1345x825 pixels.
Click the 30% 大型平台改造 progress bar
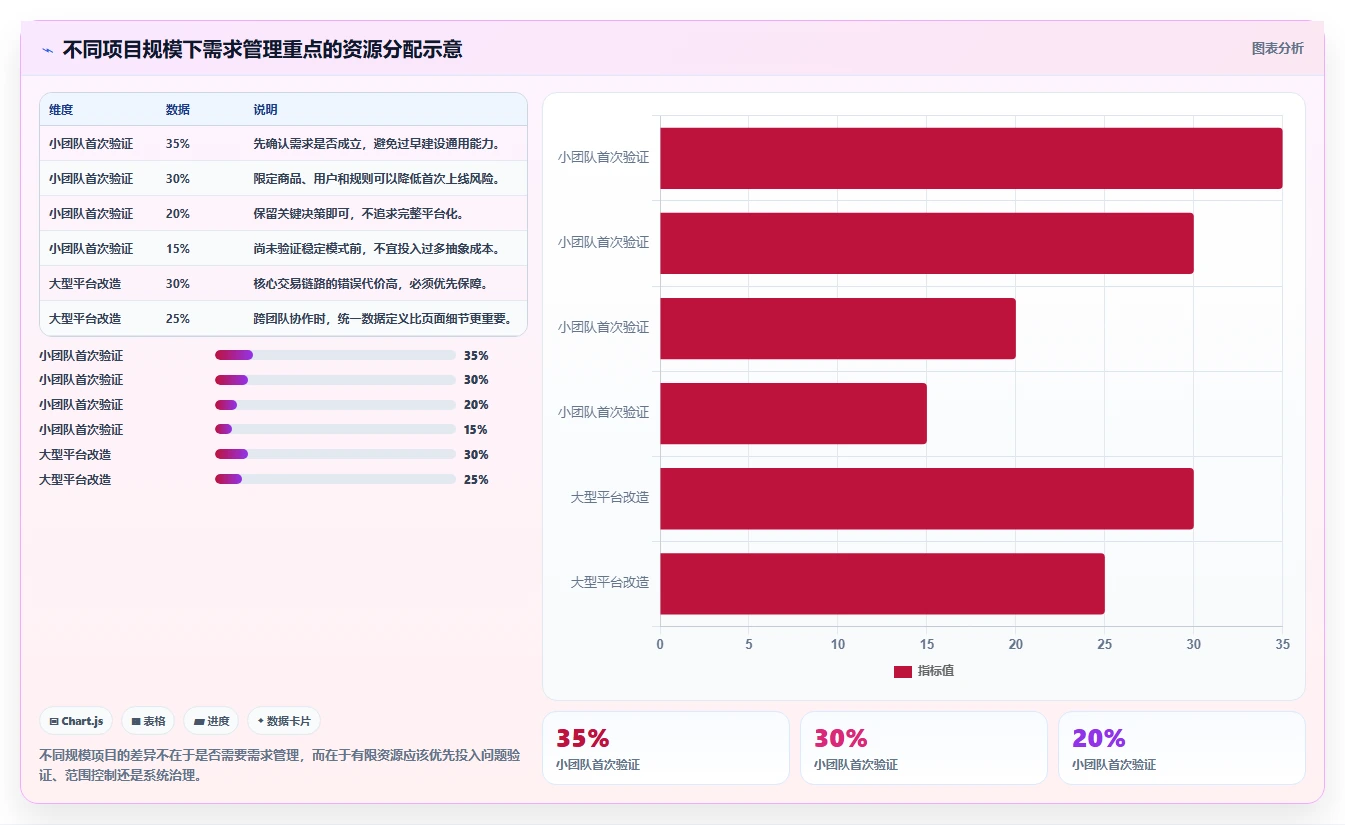pyautogui.click(x=335, y=455)
